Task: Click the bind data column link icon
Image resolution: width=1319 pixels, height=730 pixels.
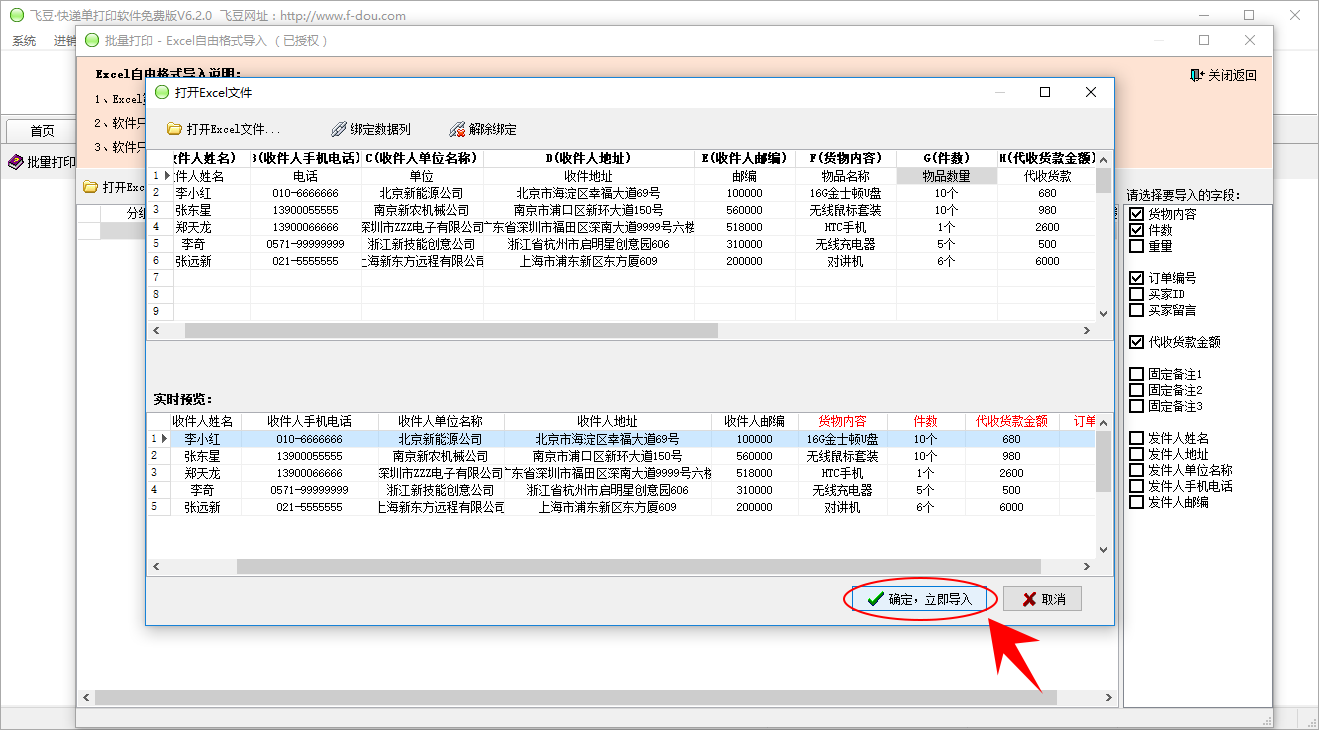Action: (x=338, y=129)
